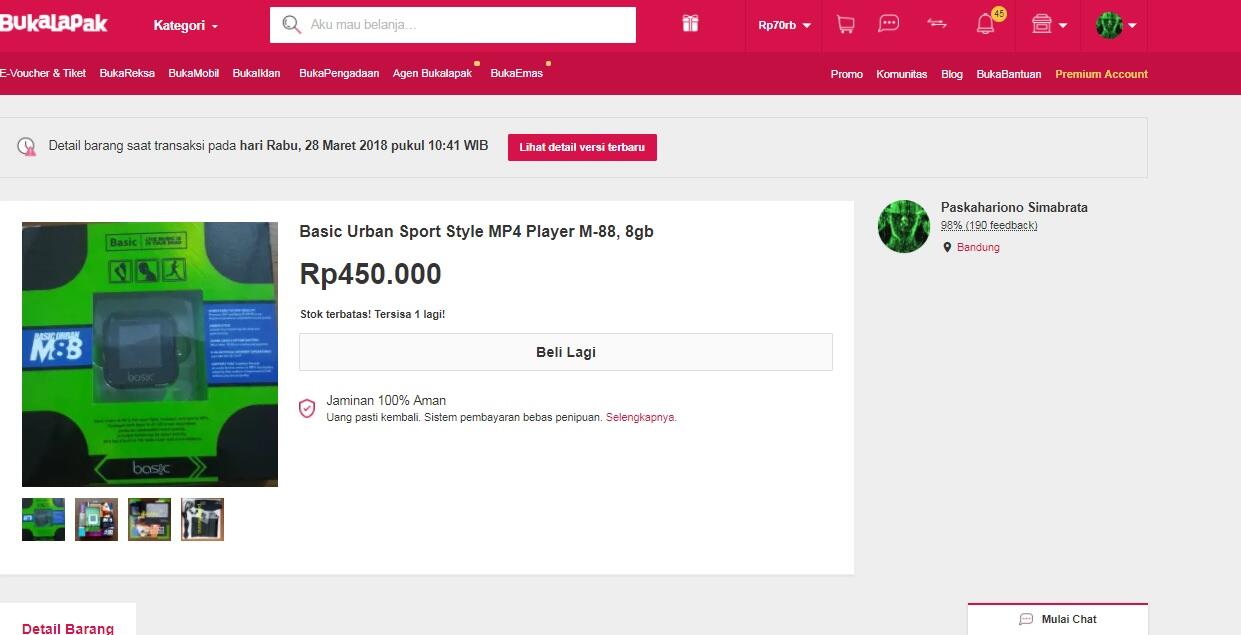Expand the Rp70rb balance dropdown
This screenshot has width=1241, height=635.
[x=784, y=25]
